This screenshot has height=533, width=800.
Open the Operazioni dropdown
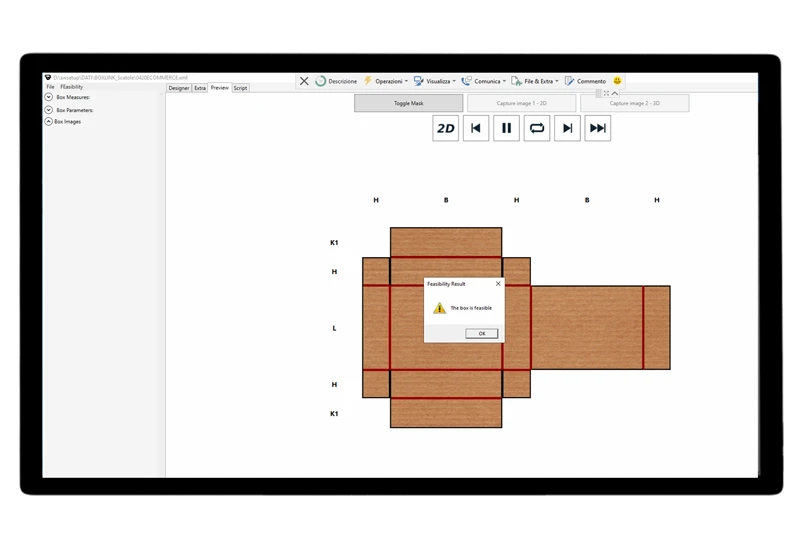click(385, 81)
